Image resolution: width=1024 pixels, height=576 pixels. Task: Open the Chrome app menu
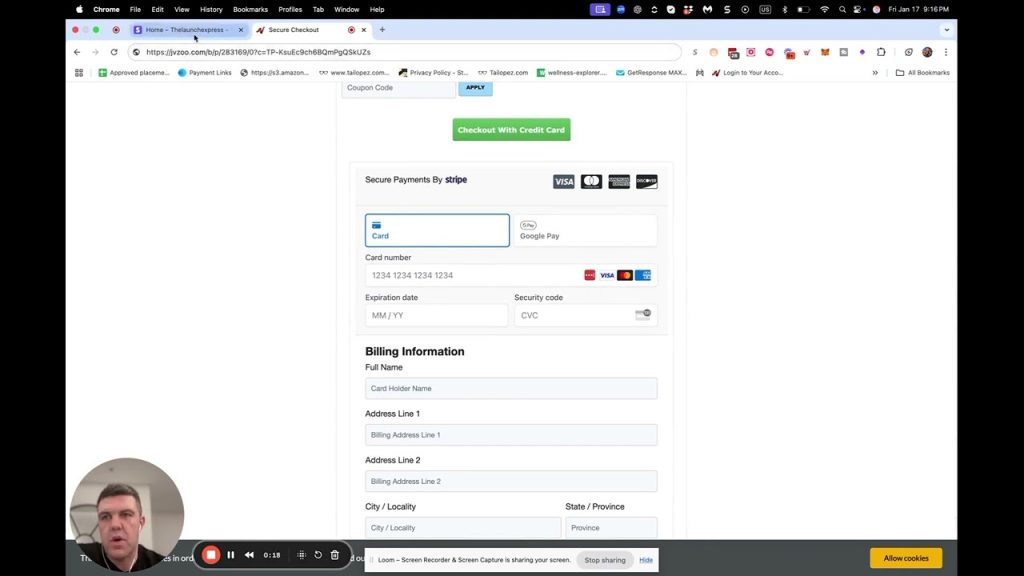106,9
